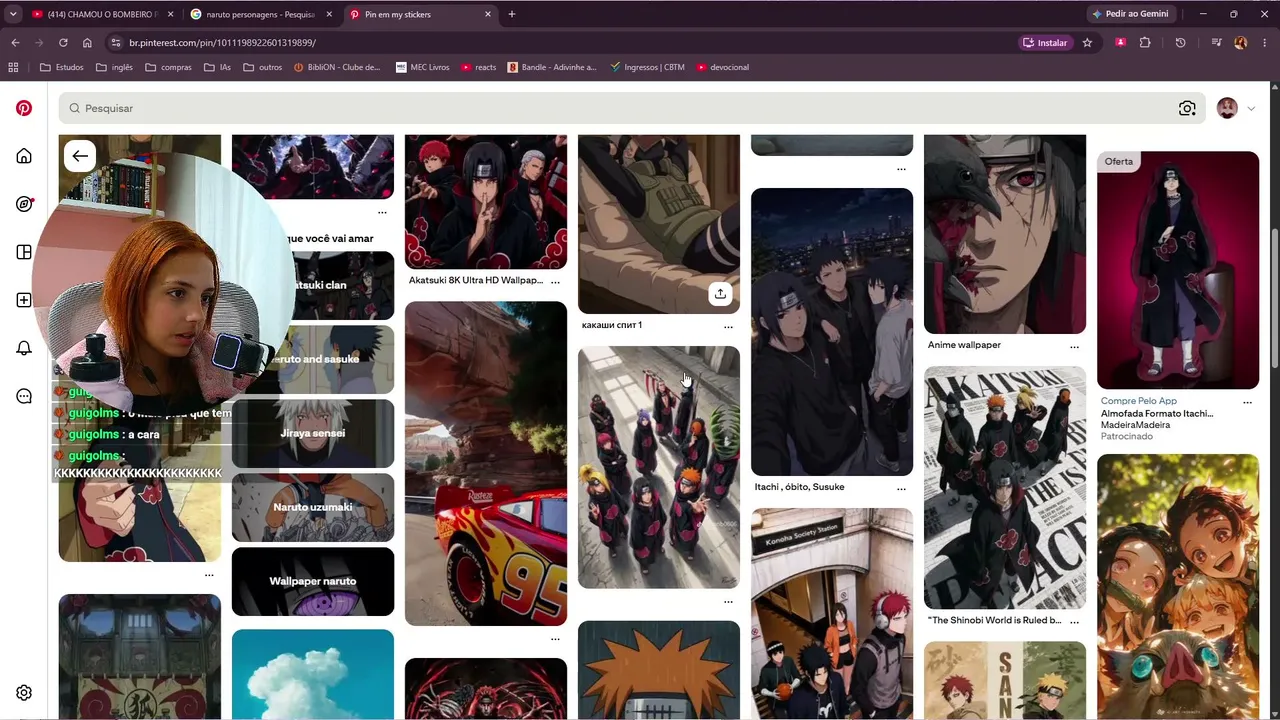Open more options for the Almofada Itachi ad
The height and width of the screenshot is (720, 1280).
coord(1247,402)
